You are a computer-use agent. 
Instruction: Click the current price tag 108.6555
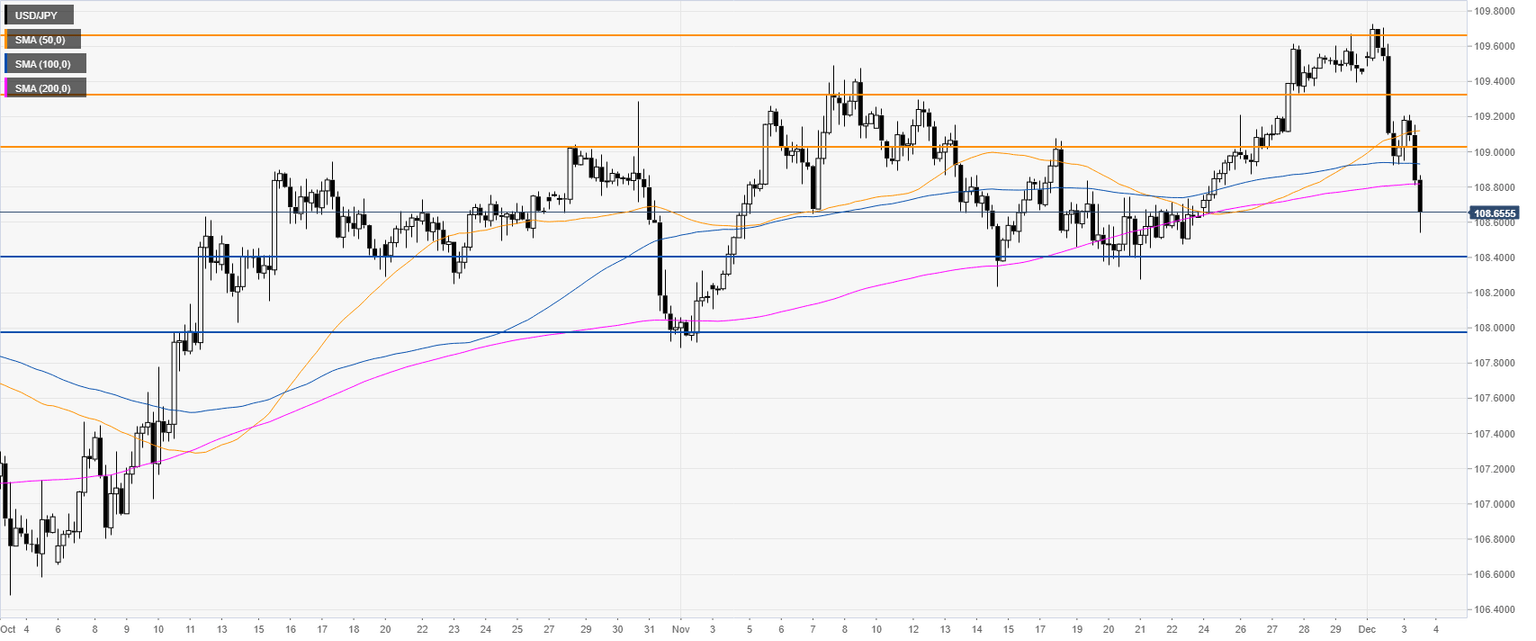1494,213
